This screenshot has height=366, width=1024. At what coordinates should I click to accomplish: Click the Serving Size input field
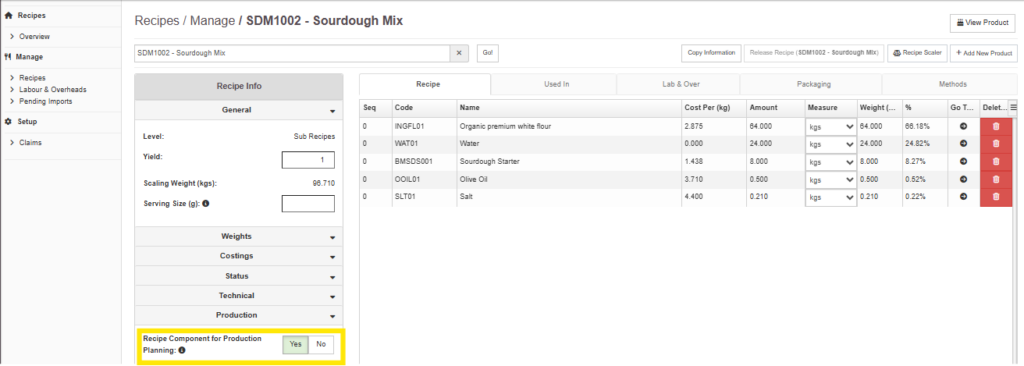(x=308, y=204)
